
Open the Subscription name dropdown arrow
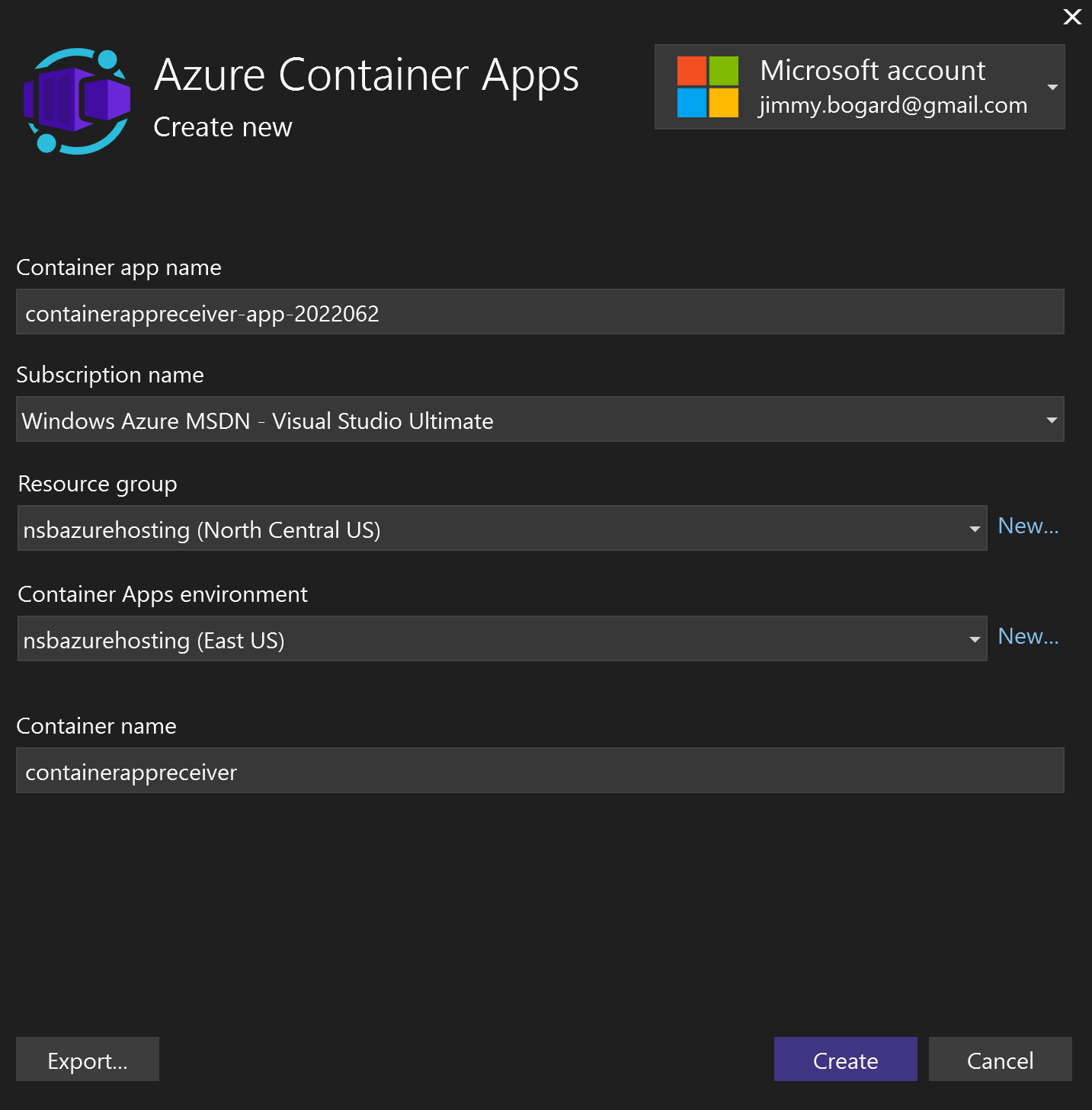pos(1052,420)
